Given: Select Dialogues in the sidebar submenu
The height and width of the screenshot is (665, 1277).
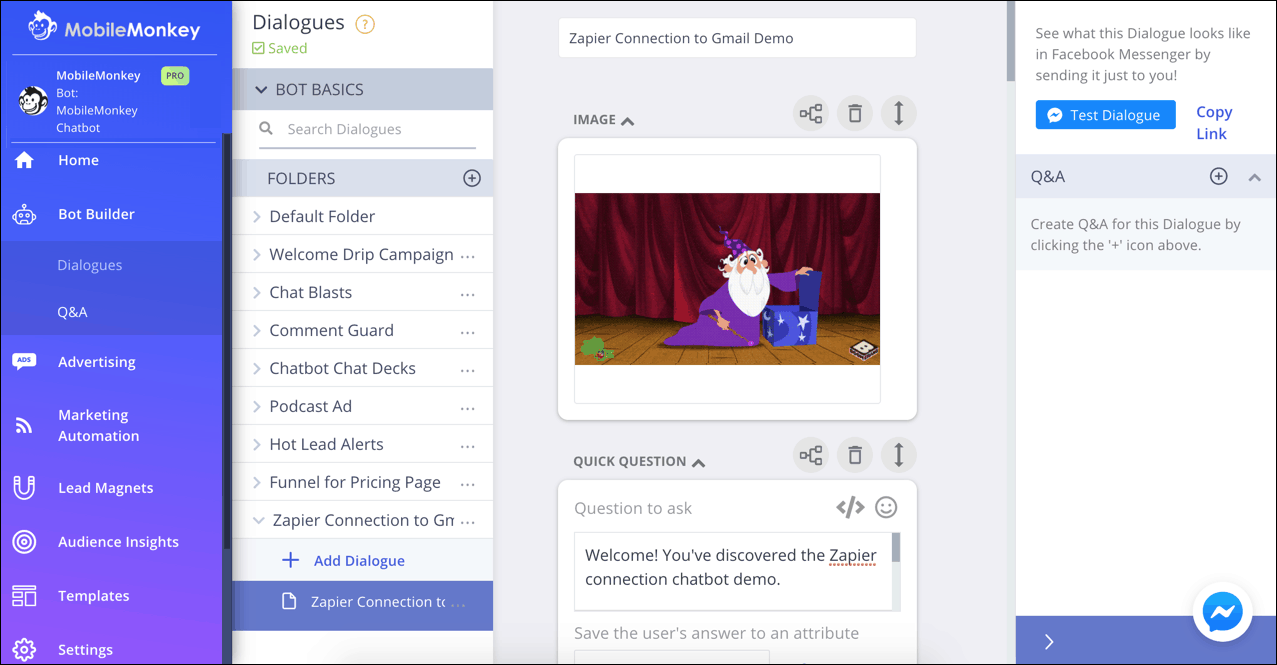Looking at the screenshot, I should pyautogui.click(x=90, y=265).
